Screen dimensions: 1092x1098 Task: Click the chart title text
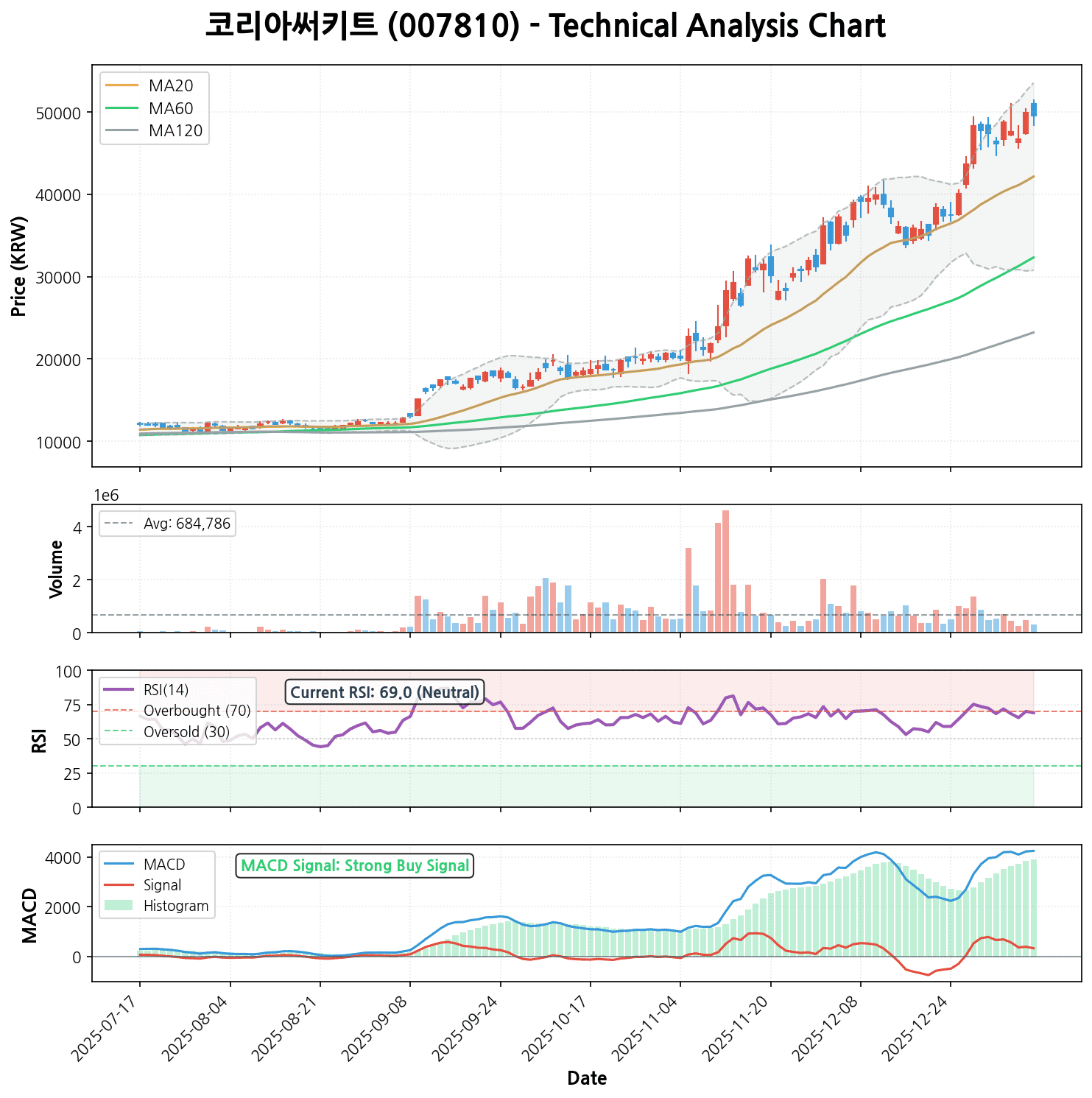click(x=545, y=27)
